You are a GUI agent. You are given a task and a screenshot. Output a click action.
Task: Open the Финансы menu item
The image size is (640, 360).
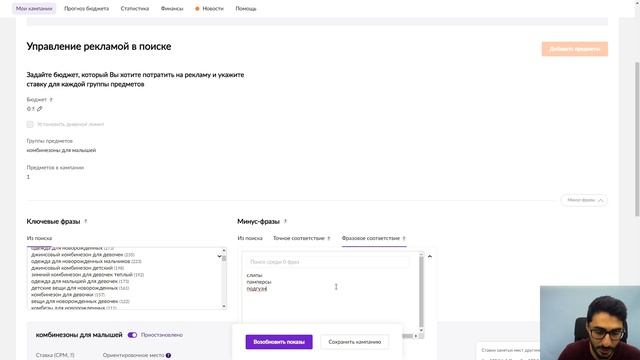172,9
